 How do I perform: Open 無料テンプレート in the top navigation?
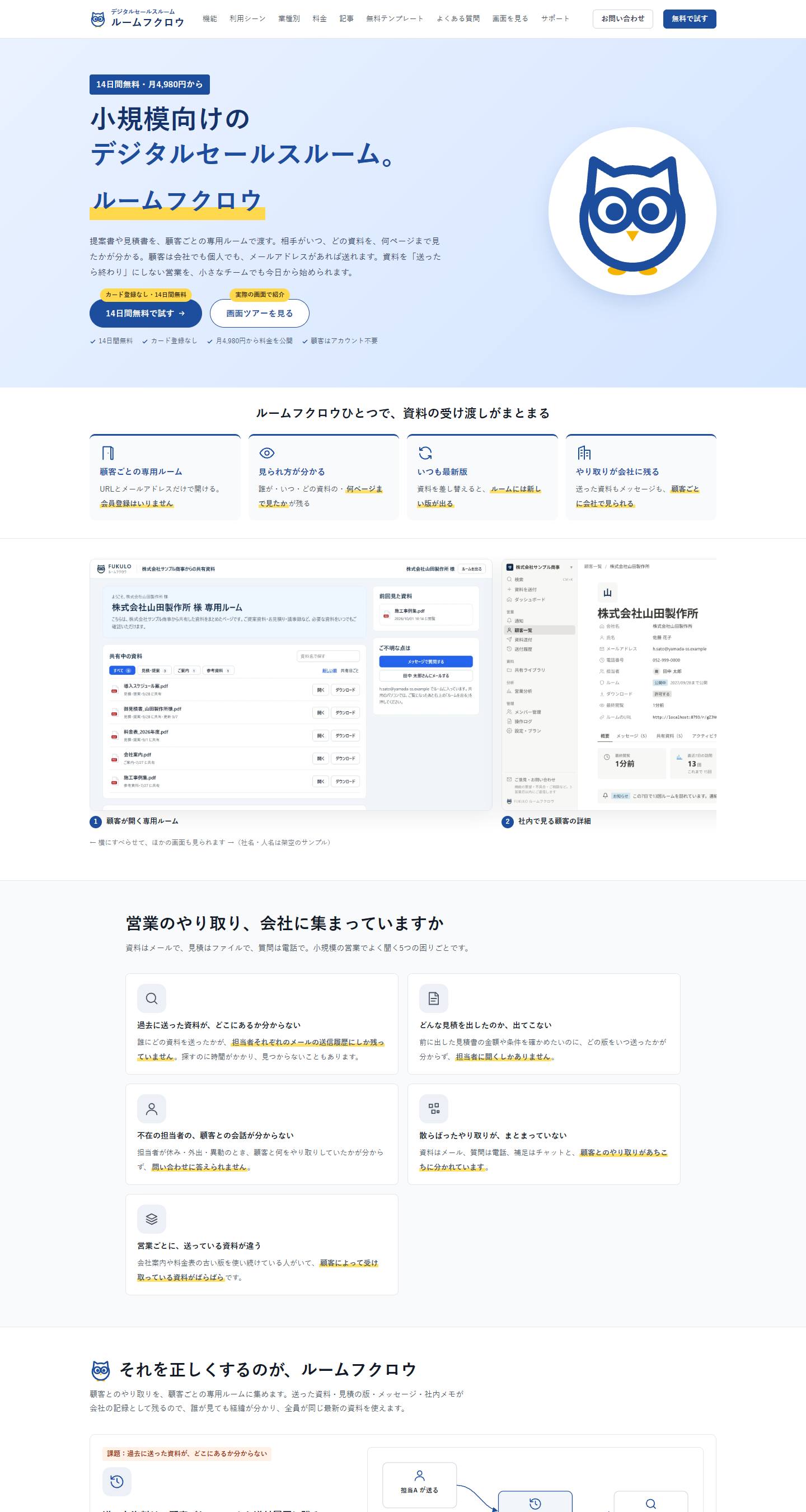(x=395, y=19)
